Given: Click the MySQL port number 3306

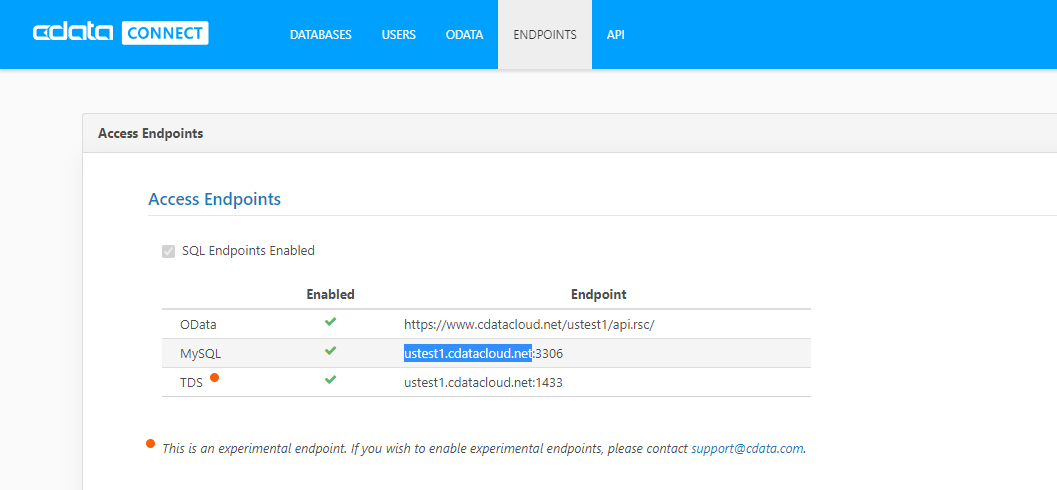Looking at the screenshot, I should tap(549, 353).
